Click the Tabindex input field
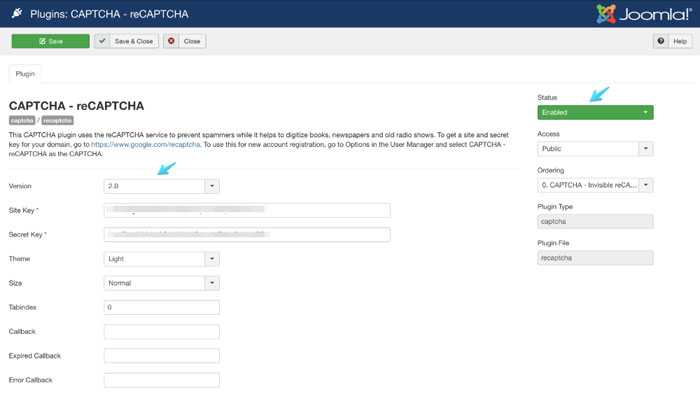Viewport: 700px width, 401px height. pos(162,307)
